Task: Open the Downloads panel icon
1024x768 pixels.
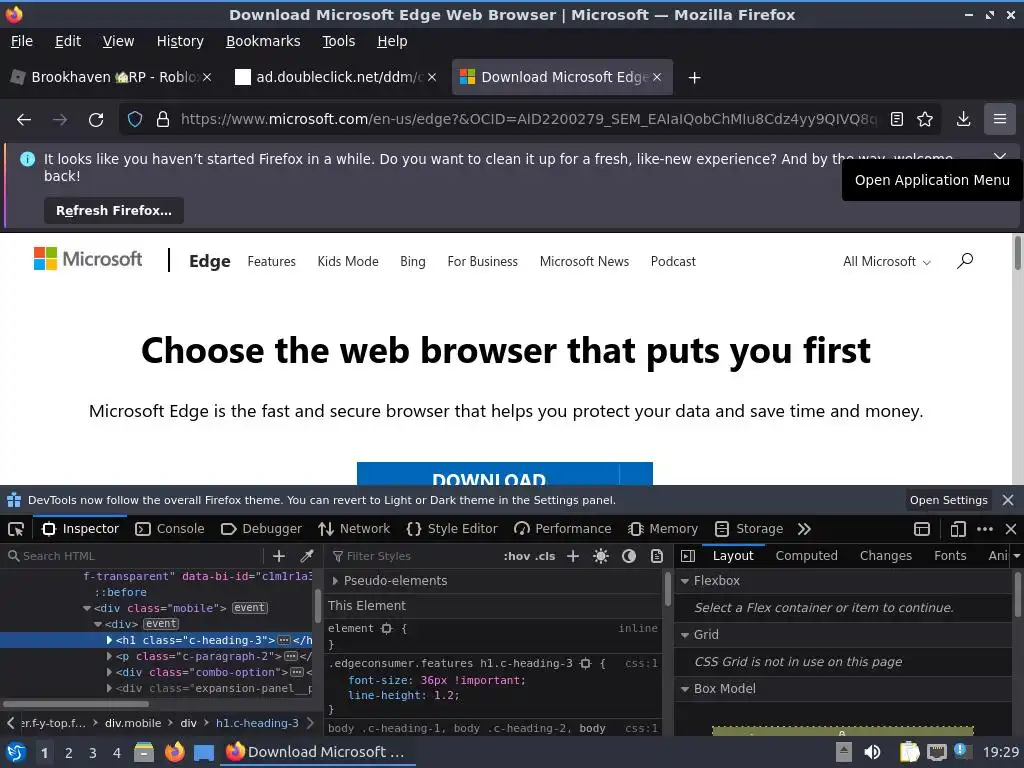Action: tap(963, 120)
